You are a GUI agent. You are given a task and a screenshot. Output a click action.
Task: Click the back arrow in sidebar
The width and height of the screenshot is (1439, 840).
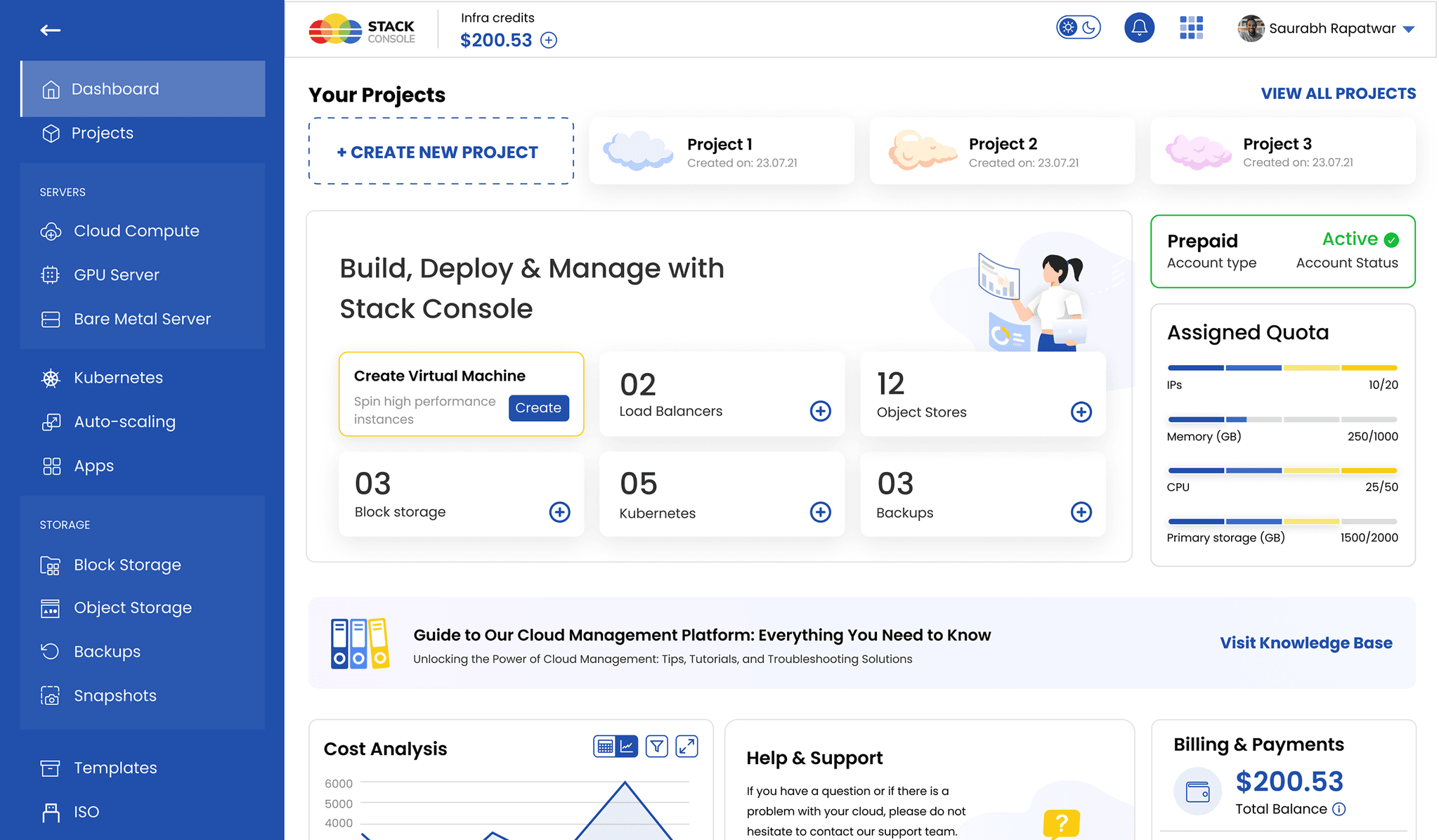(50, 30)
